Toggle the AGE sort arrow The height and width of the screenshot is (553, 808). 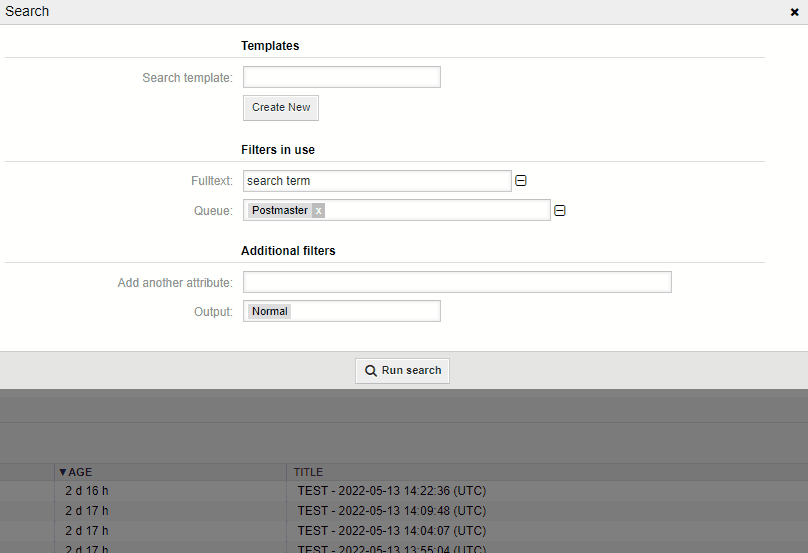tap(62, 472)
